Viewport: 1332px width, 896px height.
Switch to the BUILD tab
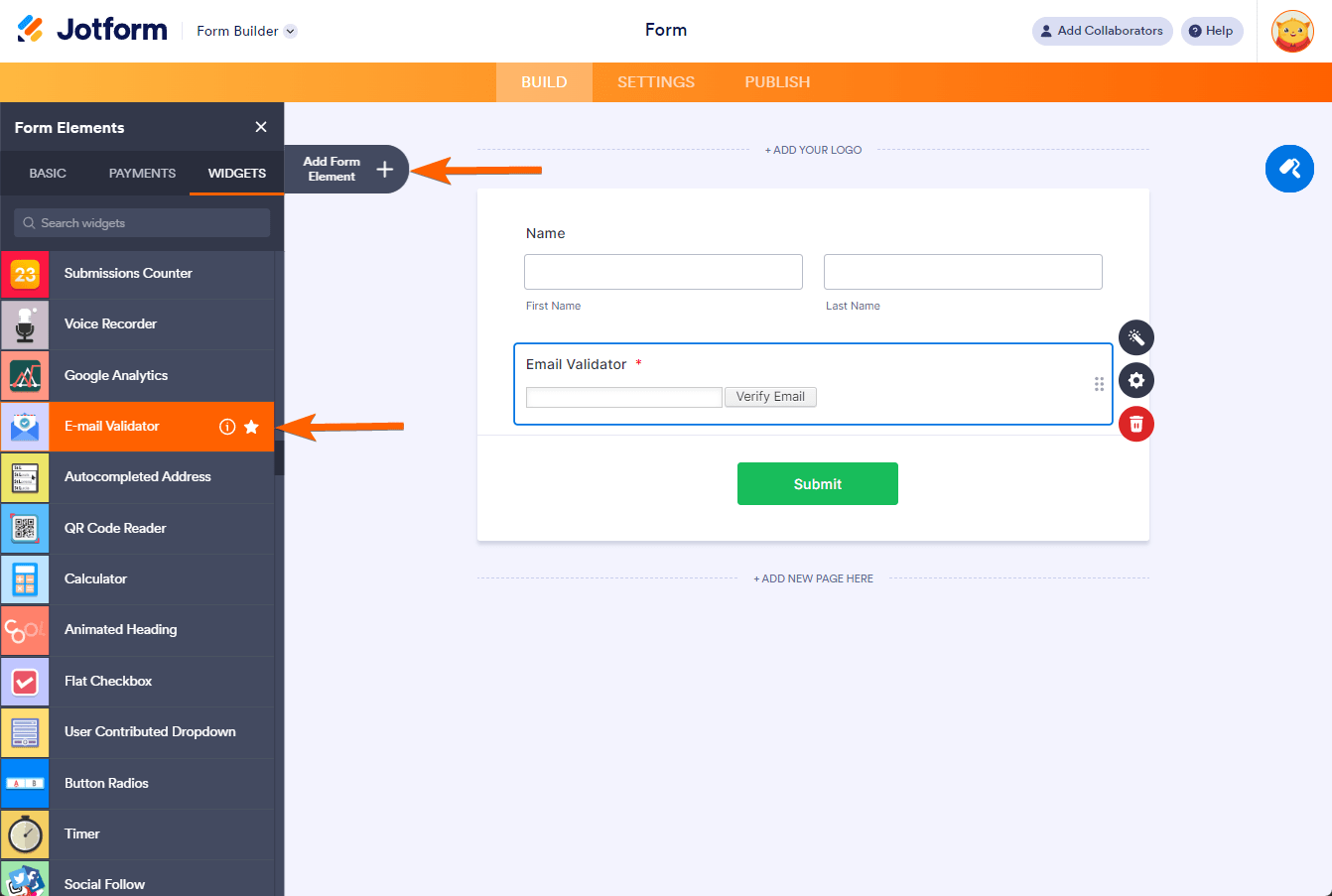pyautogui.click(x=544, y=82)
